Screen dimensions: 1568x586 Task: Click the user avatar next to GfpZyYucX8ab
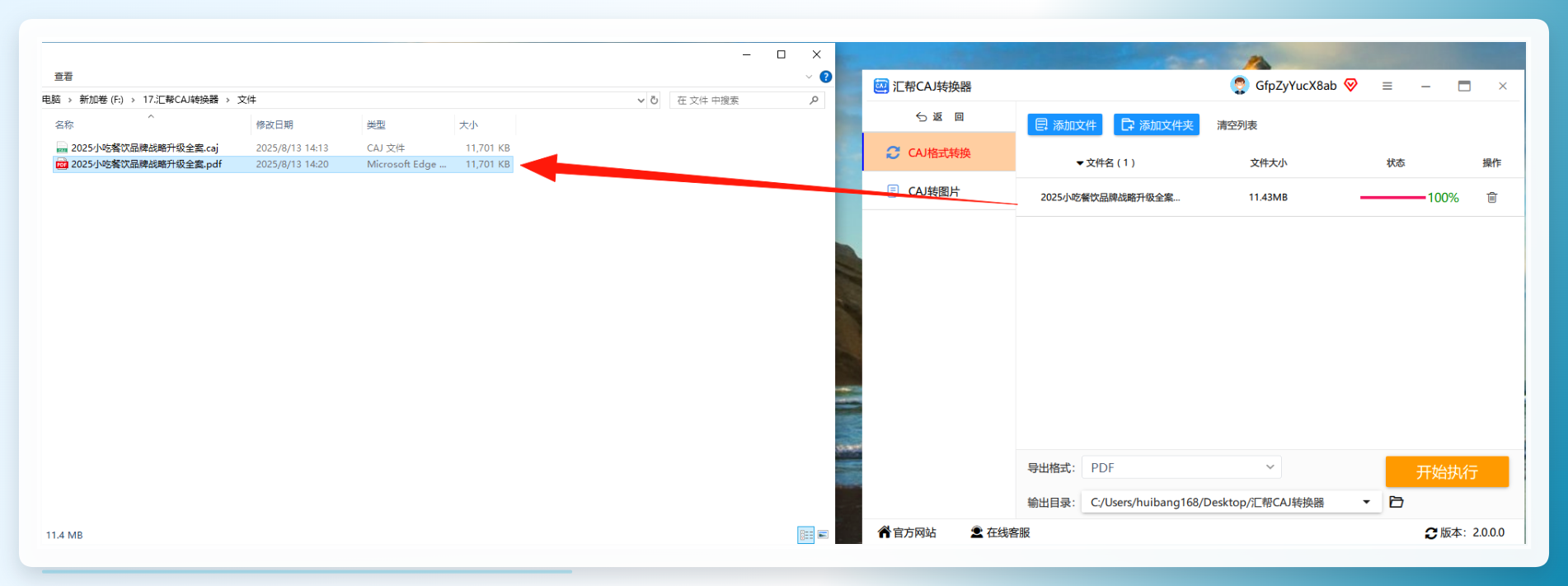tap(1239, 85)
